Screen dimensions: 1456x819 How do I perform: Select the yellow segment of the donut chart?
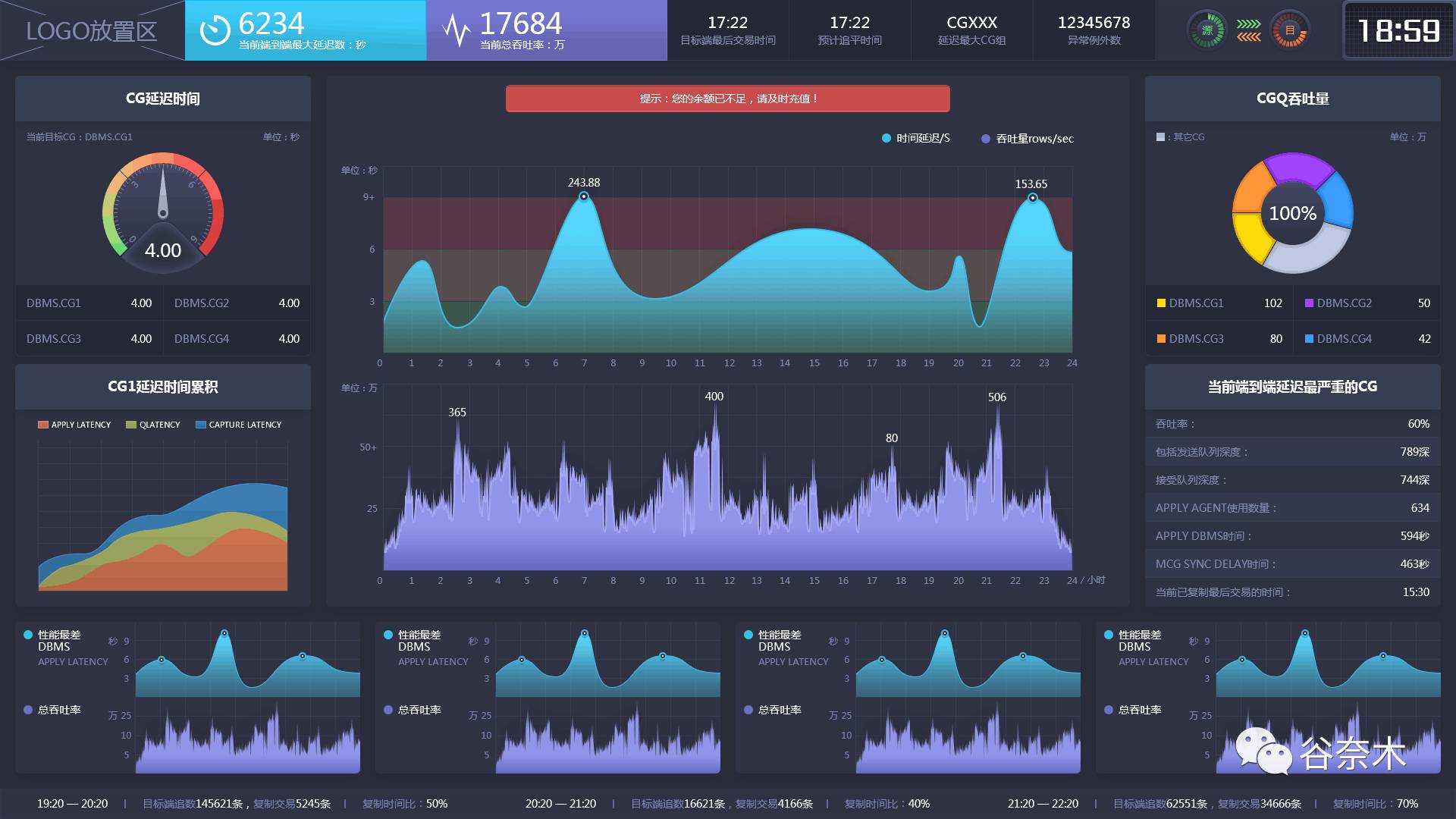tap(1251, 237)
